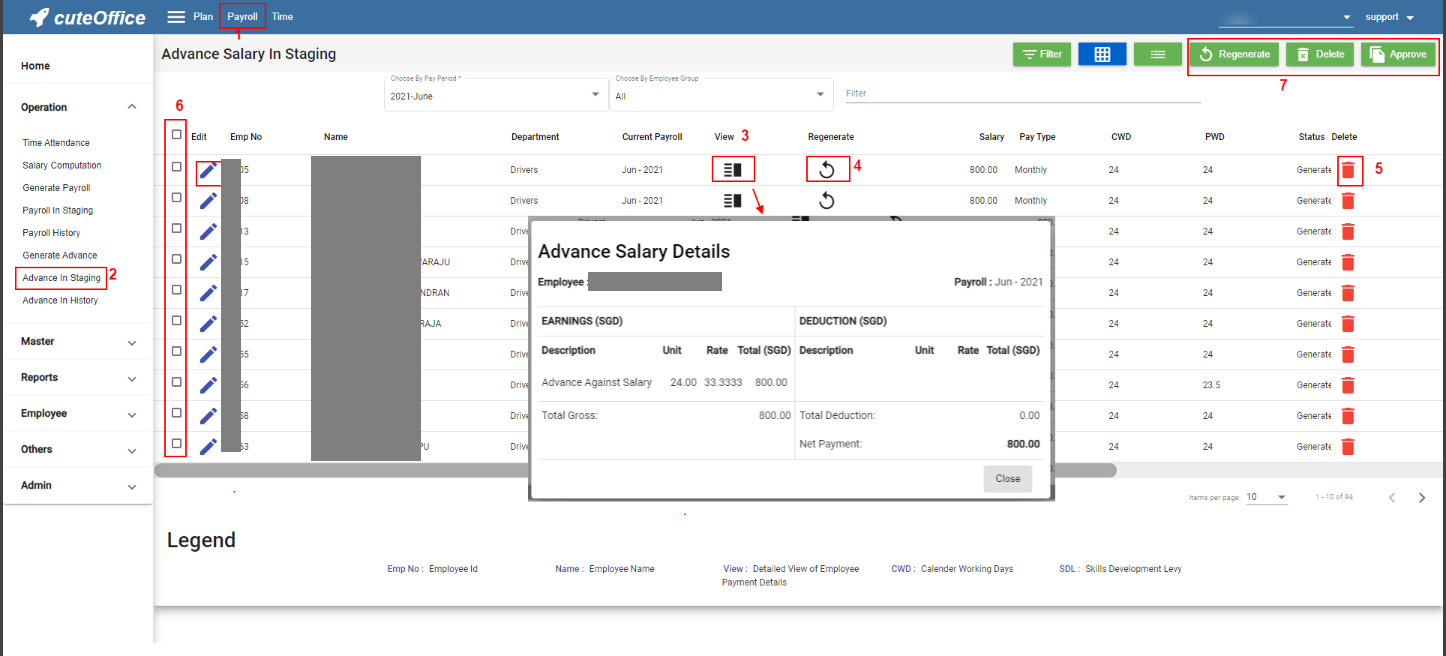Open the Payroll top menu
The height and width of the screenshot is (656, 1446).
pyautogui.click(x=242, y=17)
